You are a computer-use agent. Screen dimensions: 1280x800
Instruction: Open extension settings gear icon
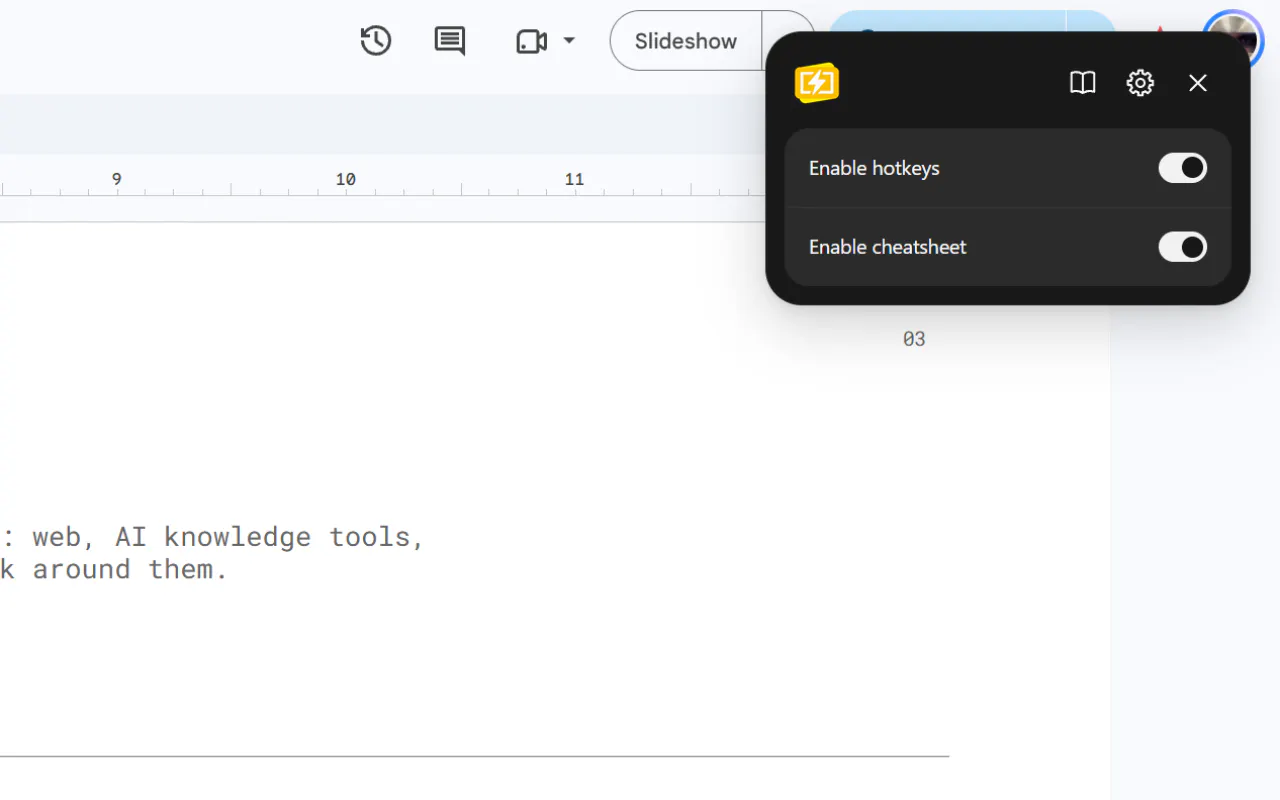pos(1140,83)
